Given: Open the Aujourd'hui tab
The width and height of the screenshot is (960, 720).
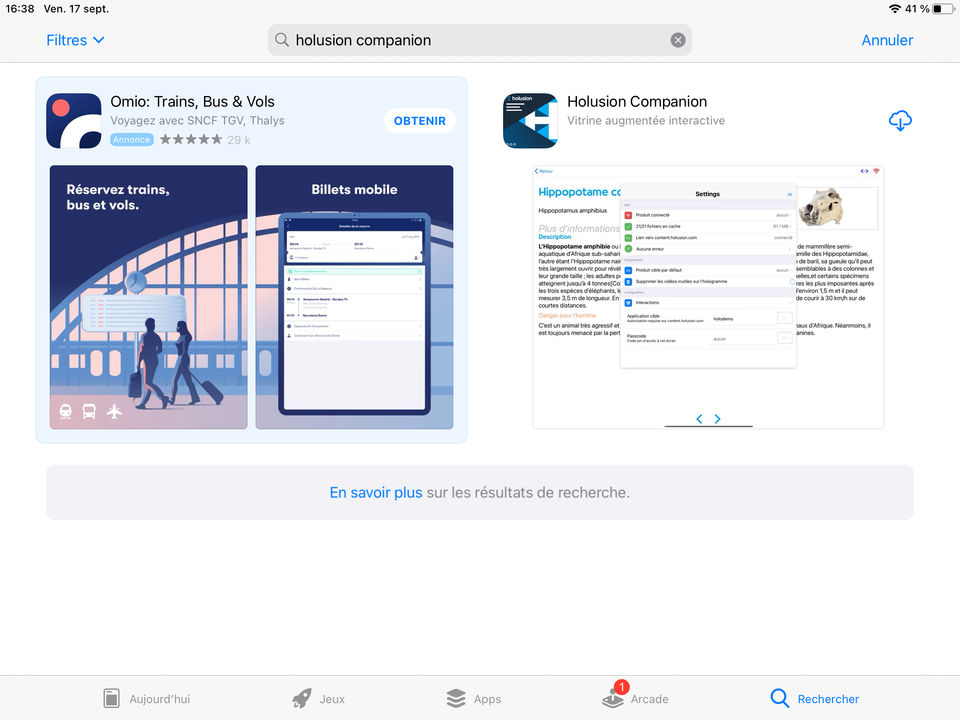Looking at the screenshot, I should pos(147,698).
